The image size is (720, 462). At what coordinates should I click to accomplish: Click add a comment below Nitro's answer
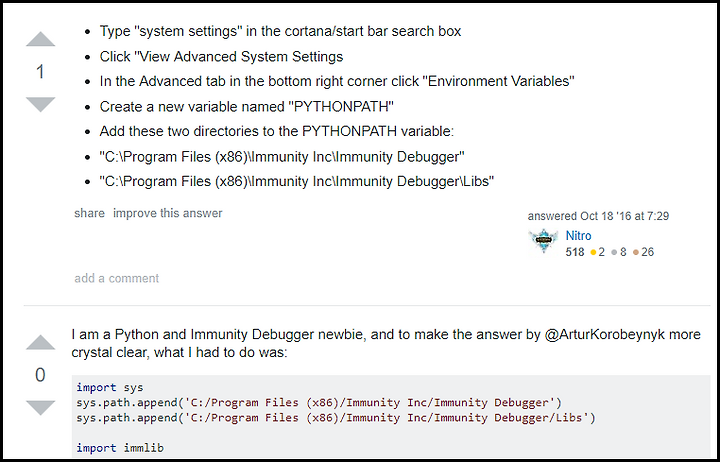(117, 278)
